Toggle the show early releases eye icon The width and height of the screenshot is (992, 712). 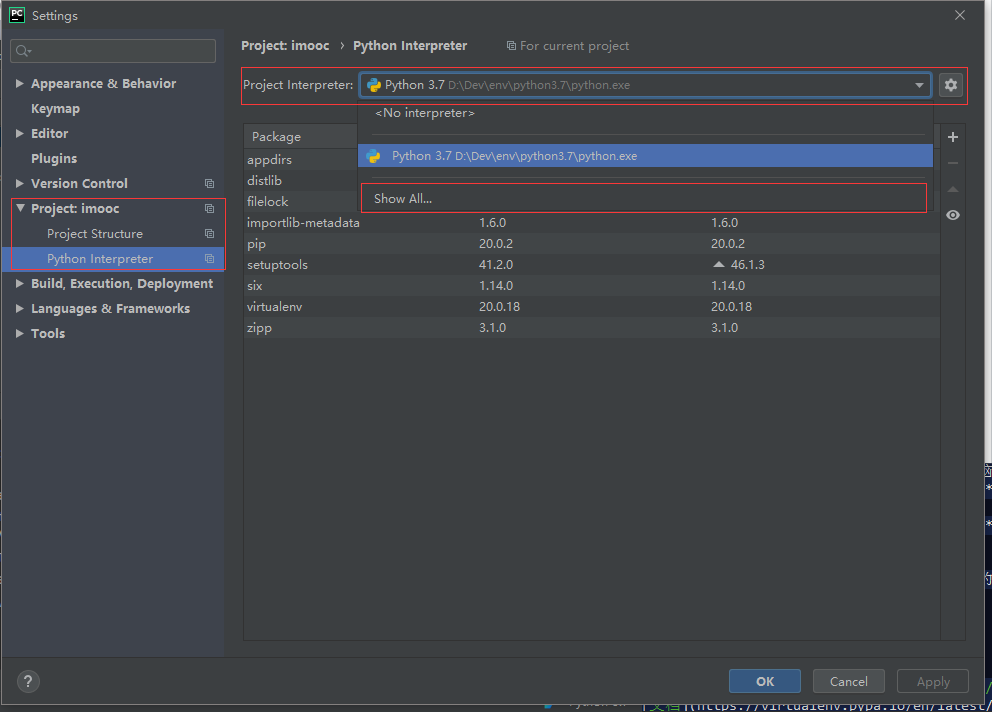[x=953, y=215]
